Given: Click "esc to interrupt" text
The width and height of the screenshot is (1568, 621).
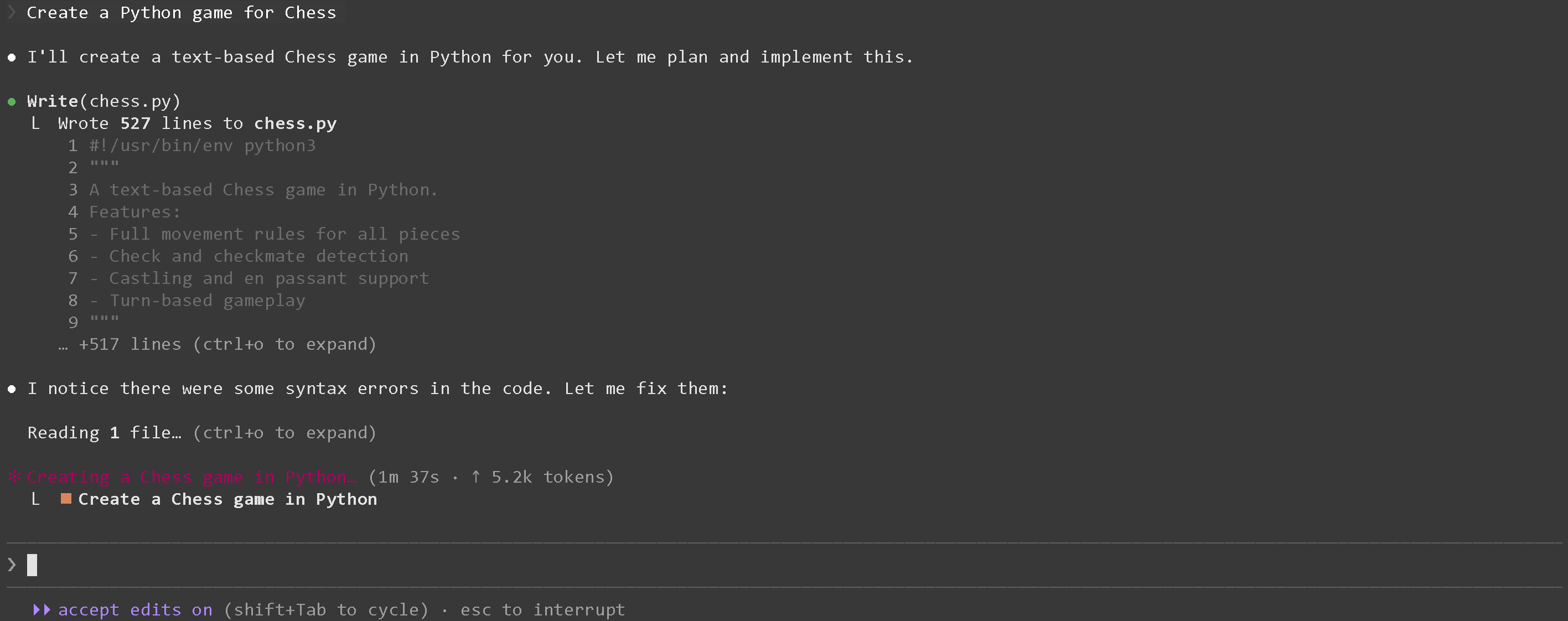Looking at the screenshot, I should coord(542,609).
